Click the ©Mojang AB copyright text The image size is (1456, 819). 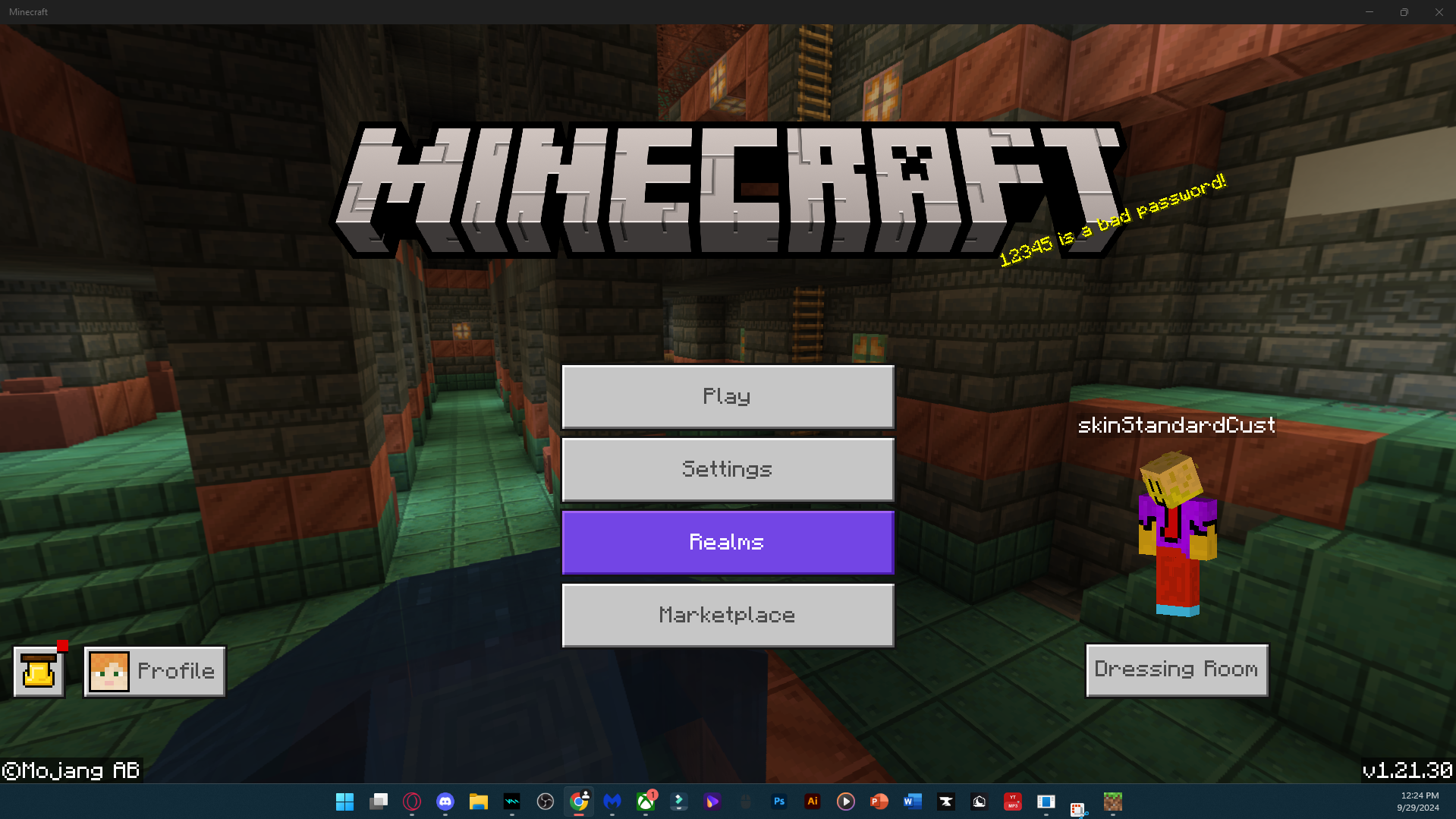coord(71,770)
